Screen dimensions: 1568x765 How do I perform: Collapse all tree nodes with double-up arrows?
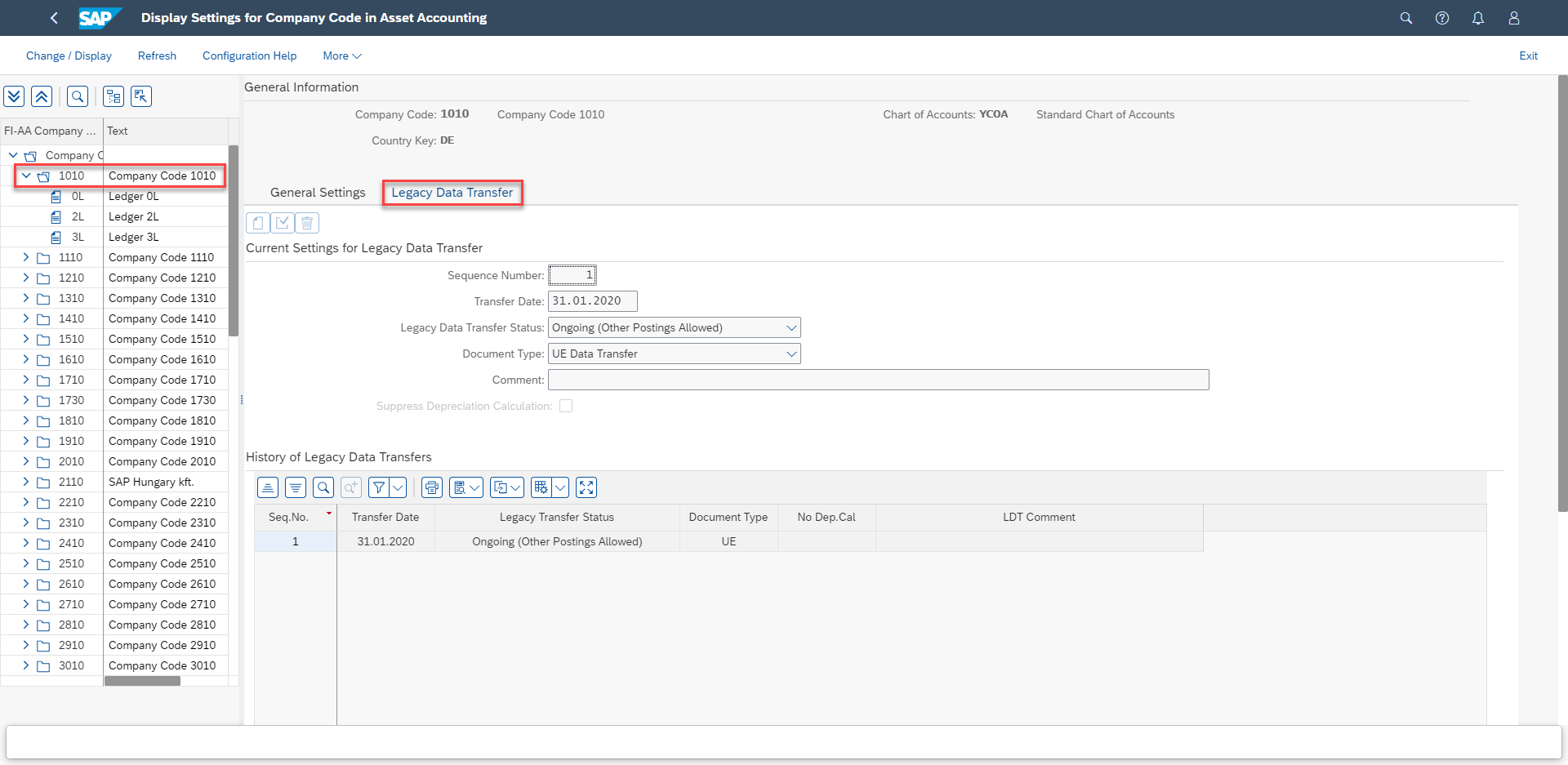click(x=42, y=96)
